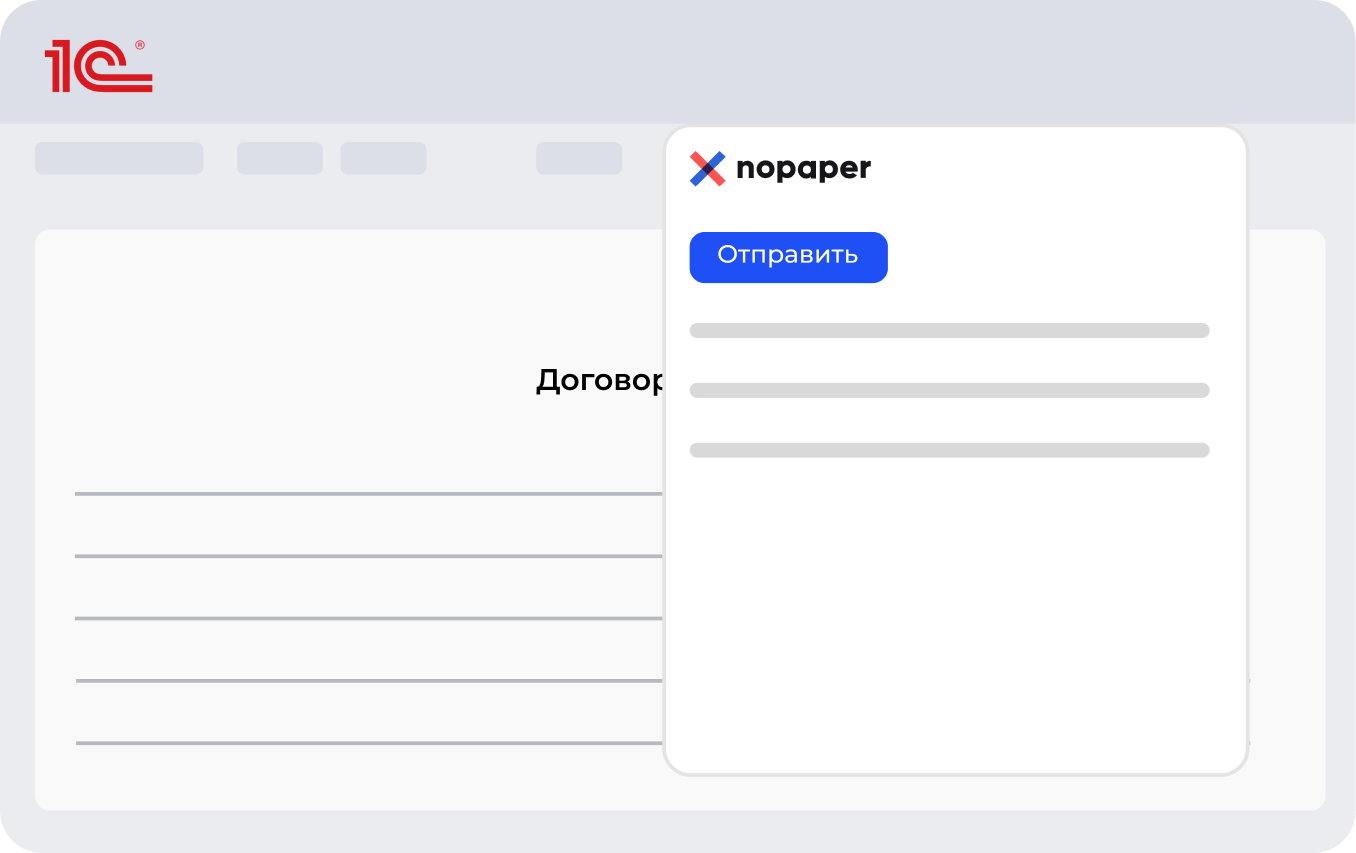Image resolution: width=1356 pixels, height=853 pixels.
Task: Click the 1C logo in header
Action: tap(98, 66)
